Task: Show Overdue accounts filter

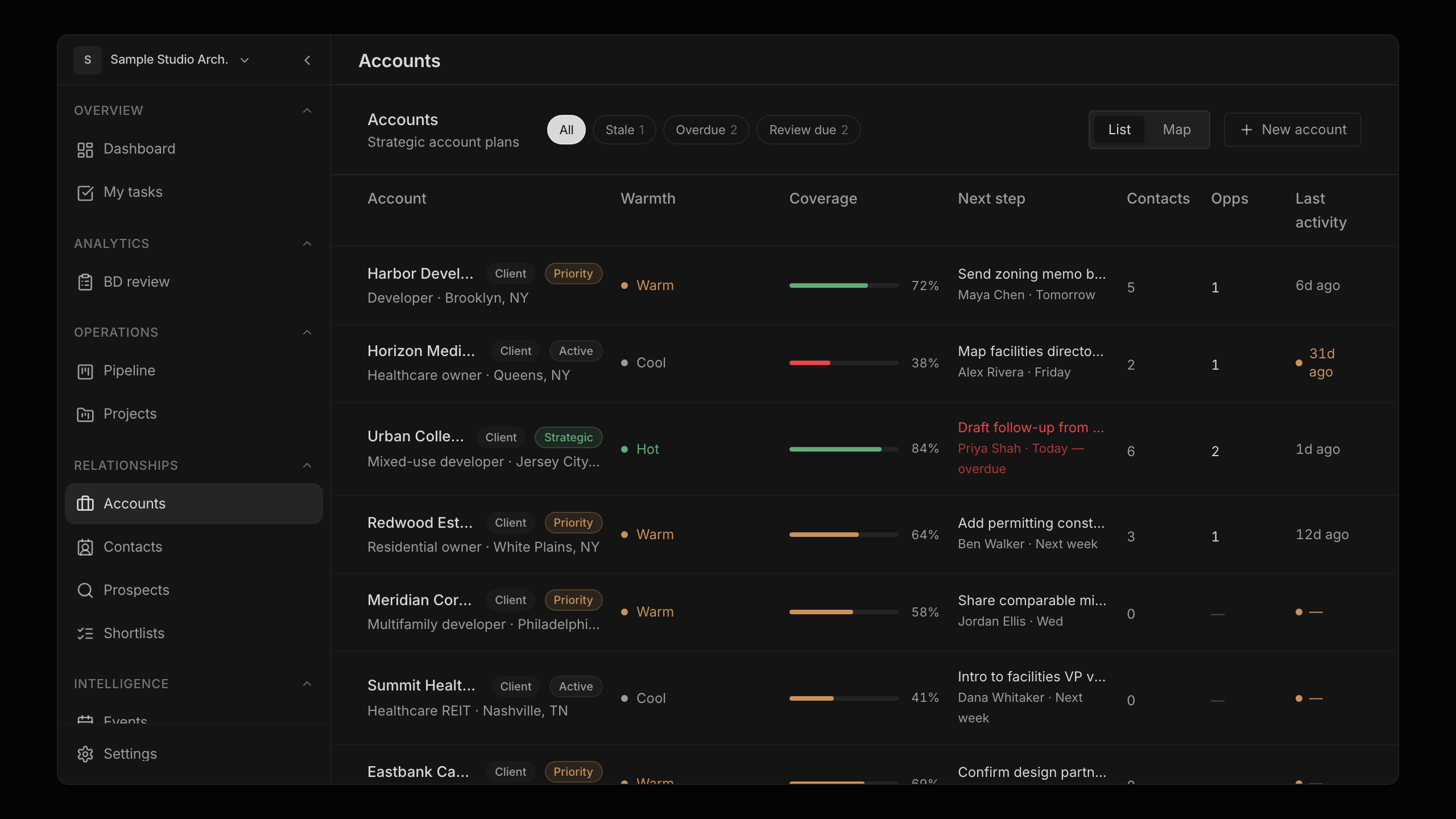Action: (706, 130)
